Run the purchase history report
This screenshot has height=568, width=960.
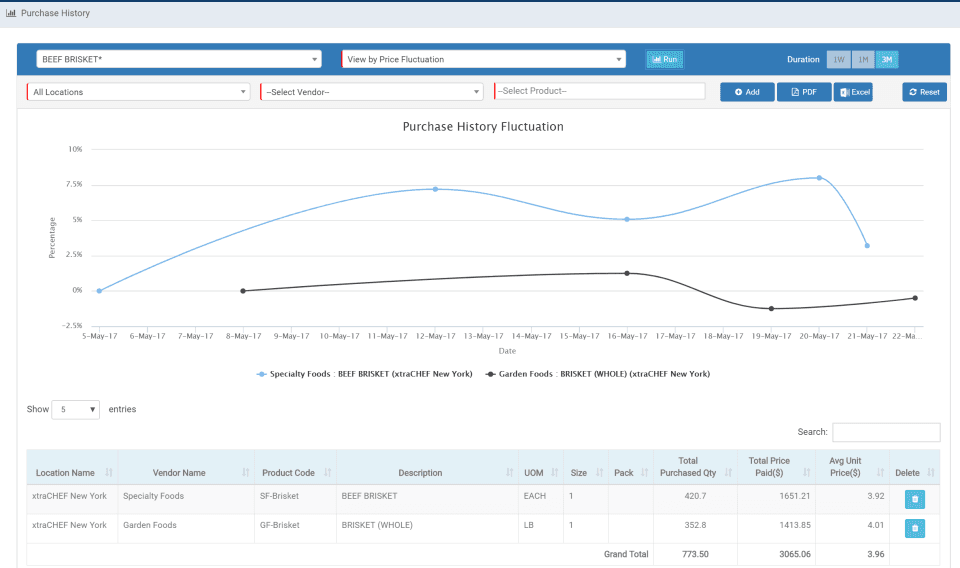pyautogui.click(x=665, y=59)
